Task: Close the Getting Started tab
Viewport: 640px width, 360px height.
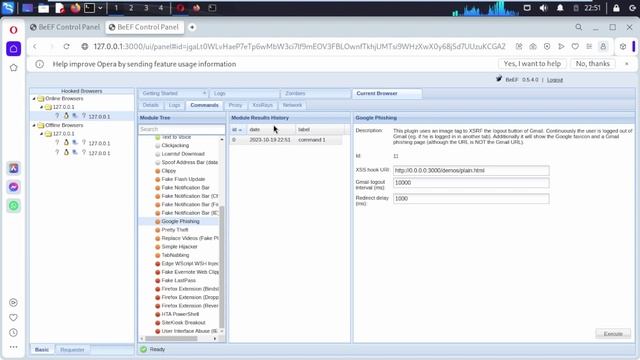Action: [x=204, y=93]
